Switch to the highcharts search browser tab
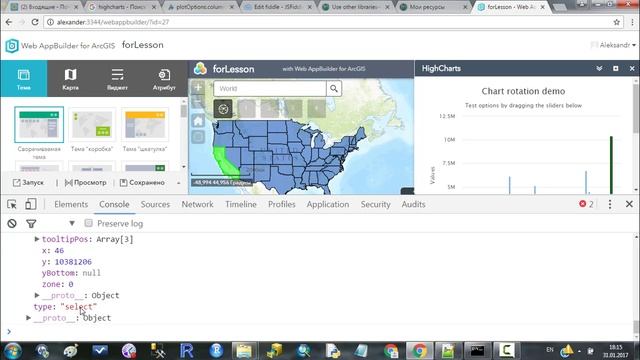Viewport: 640px width, 360px height. tap(121, 7)
